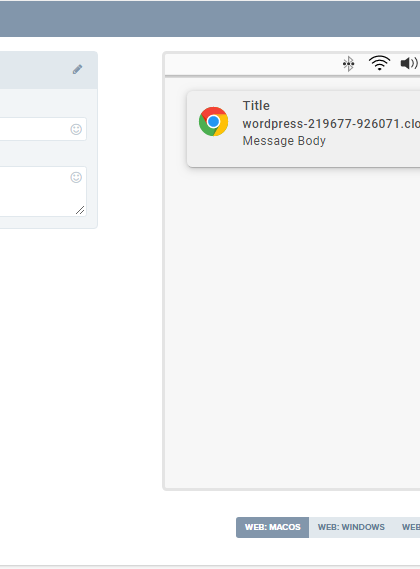
Task: Open emoji picker in the single-line field
Action: [76, 129]
